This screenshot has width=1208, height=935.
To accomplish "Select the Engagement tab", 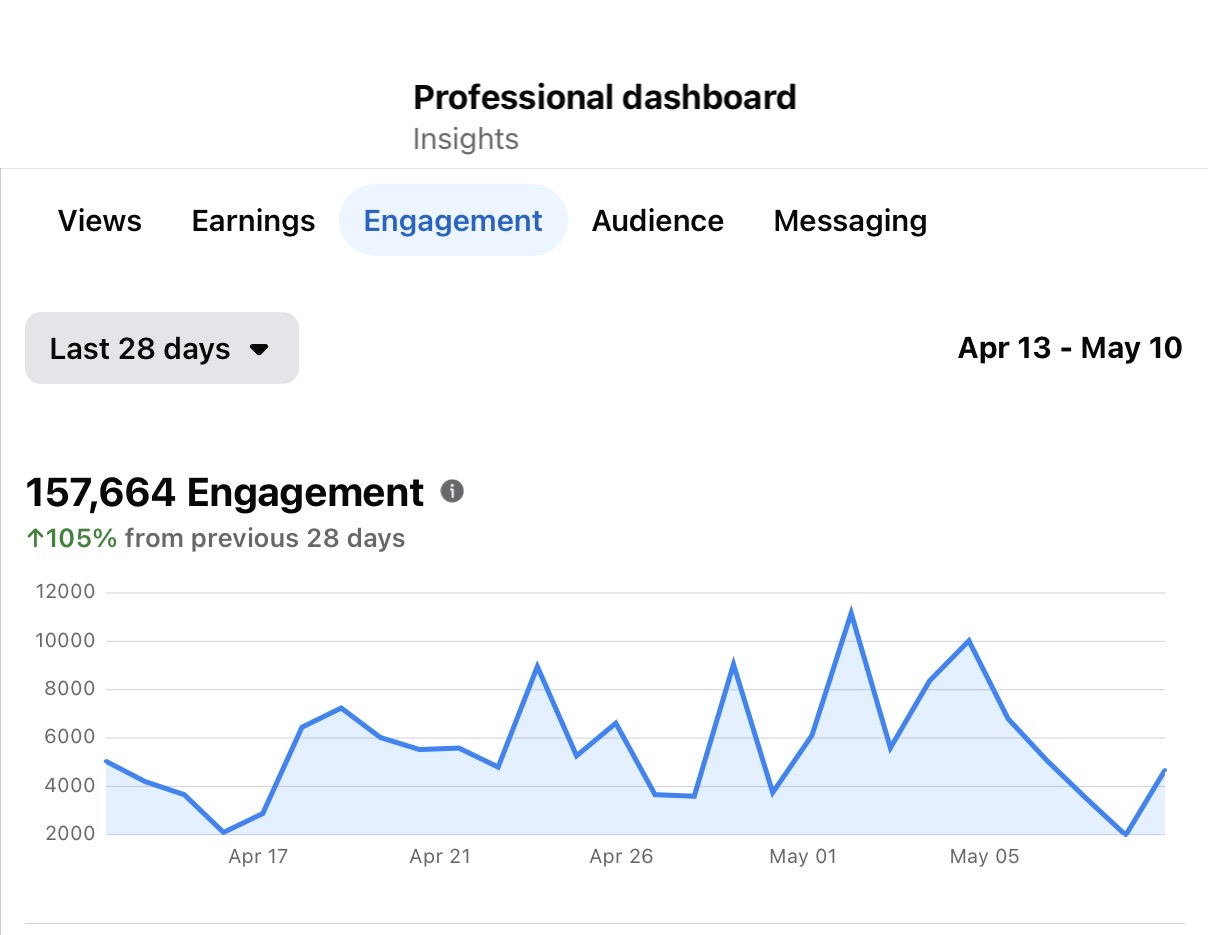I will [453, 220].
